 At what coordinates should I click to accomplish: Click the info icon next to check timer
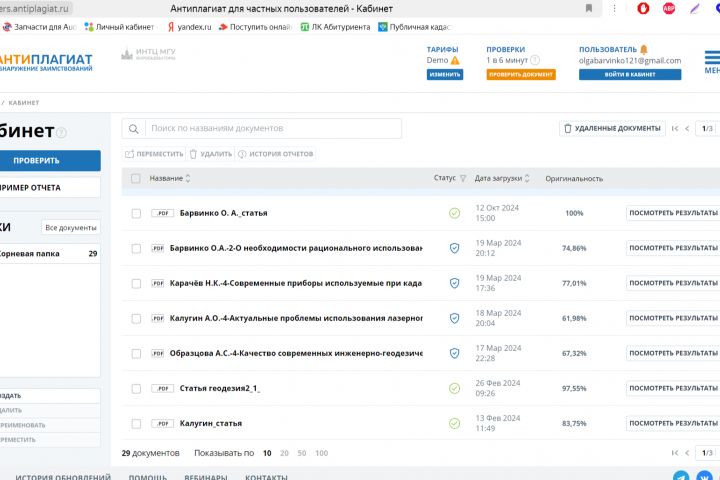(x=535, y=60)
